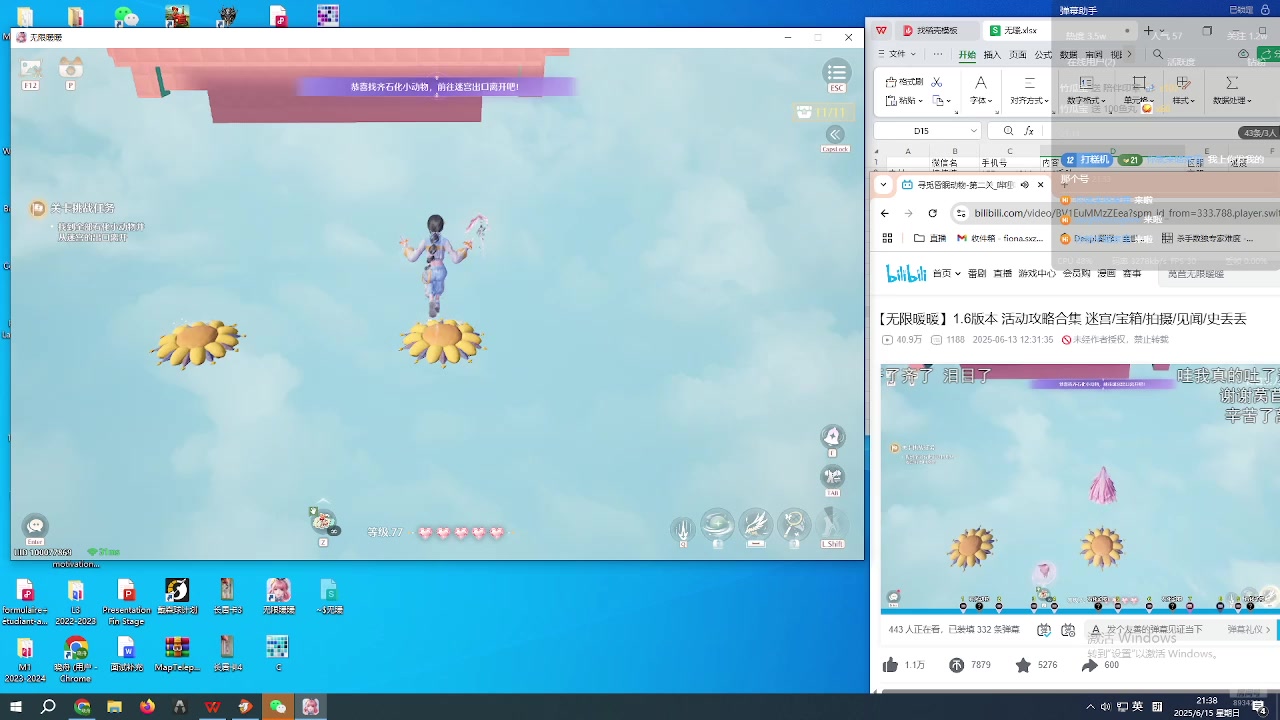1280x720 pixels.
Task: Open the 直播 bookmarks folder
Action: [930, 238]
